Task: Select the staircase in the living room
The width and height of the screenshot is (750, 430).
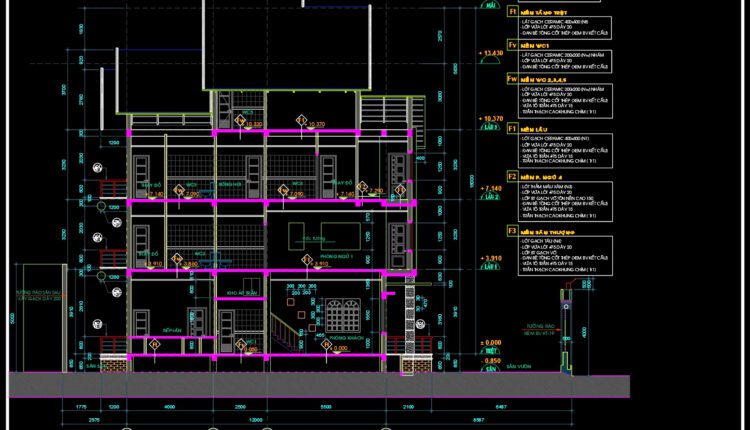Action: (287, 333)
